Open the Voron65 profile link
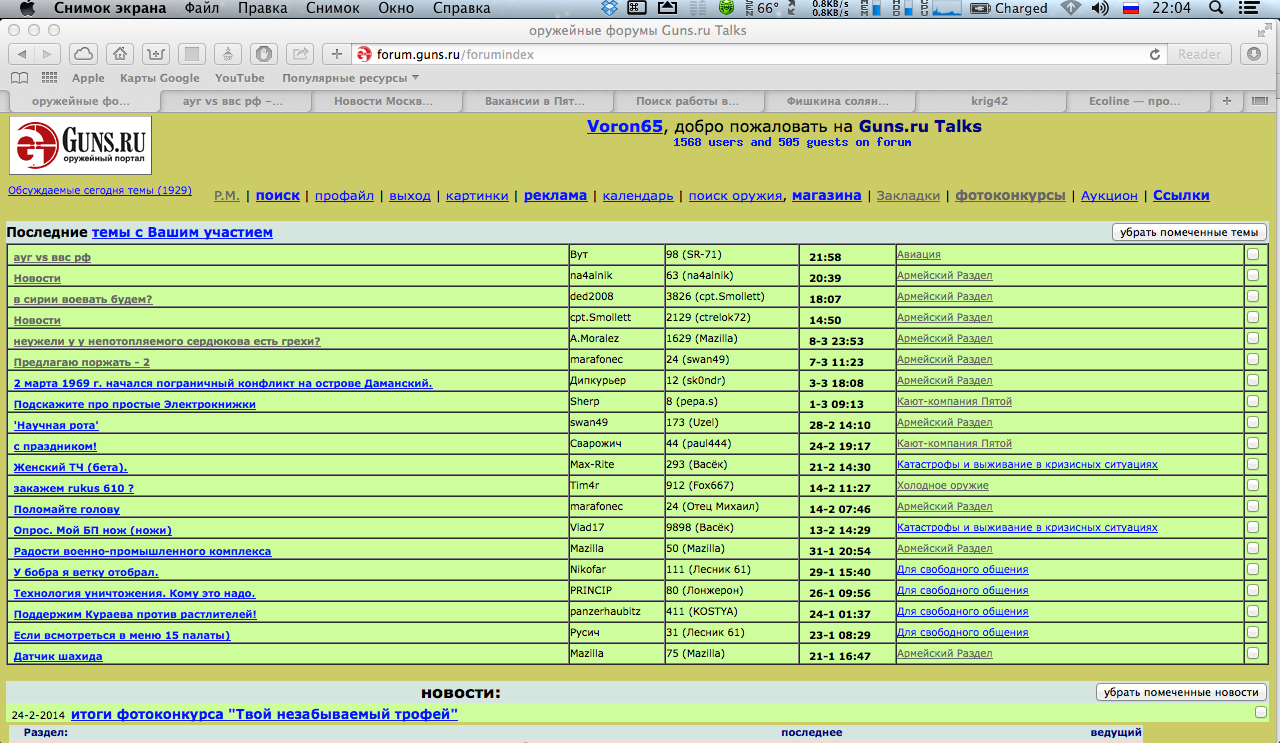The image size is (1280, 743). (625, 126)
